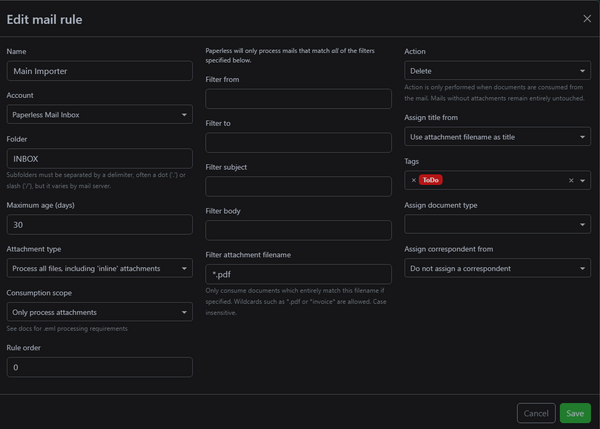The height and width of the screenshot is (429, 600).
Task: Open the Assign document type dropdown
Action: point(497,225)
